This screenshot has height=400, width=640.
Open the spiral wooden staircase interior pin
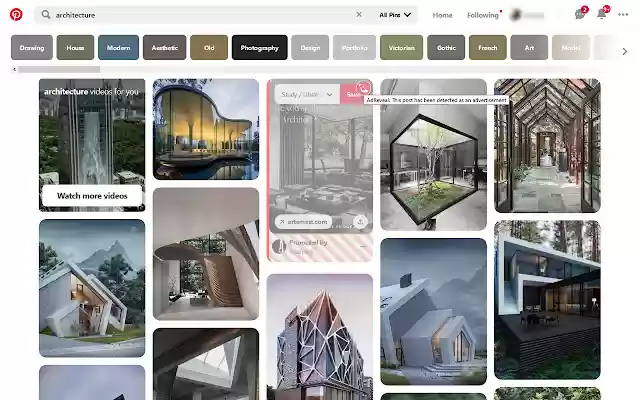pos(206,254)
